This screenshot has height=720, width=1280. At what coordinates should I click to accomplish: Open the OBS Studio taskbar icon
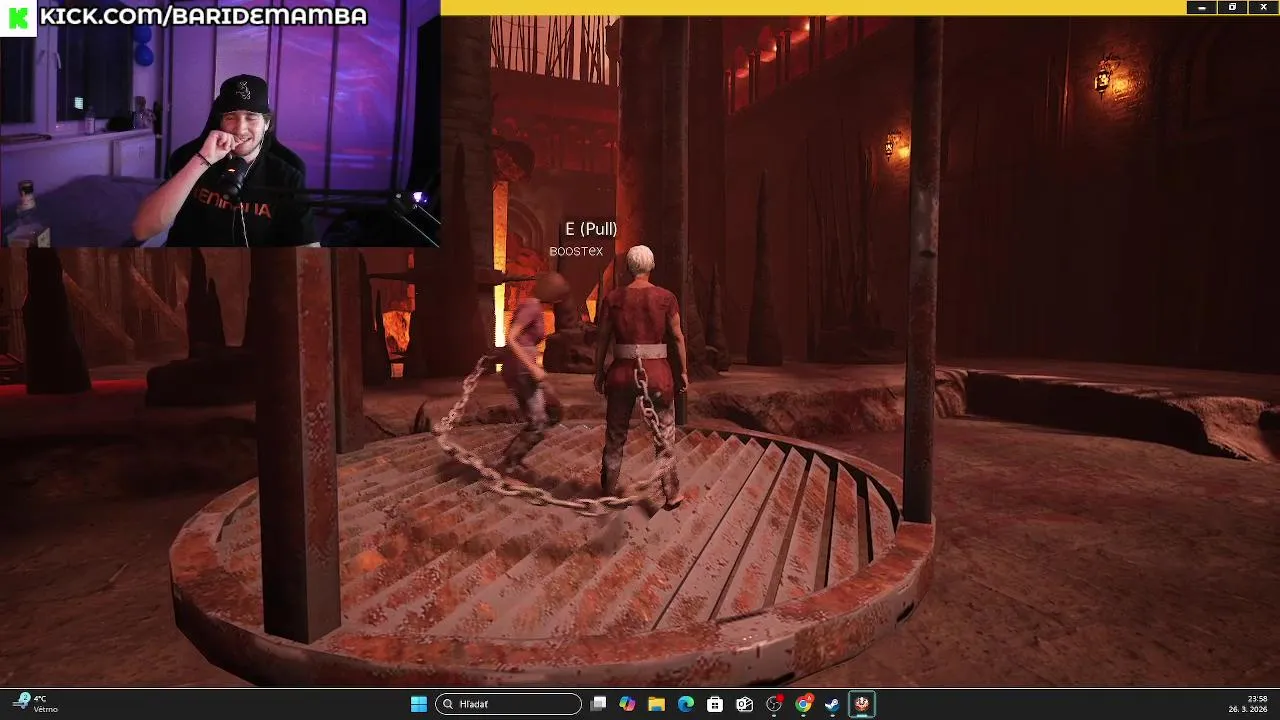point(774,704)
